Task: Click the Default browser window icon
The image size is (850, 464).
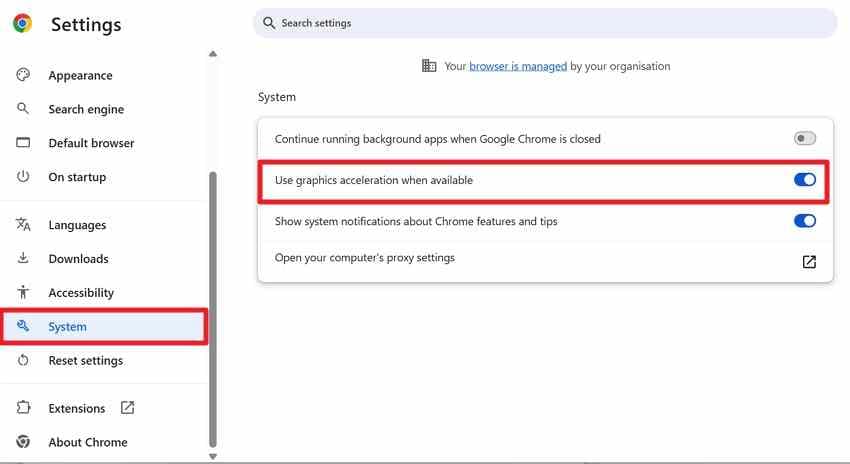Action: click(23, 143)
